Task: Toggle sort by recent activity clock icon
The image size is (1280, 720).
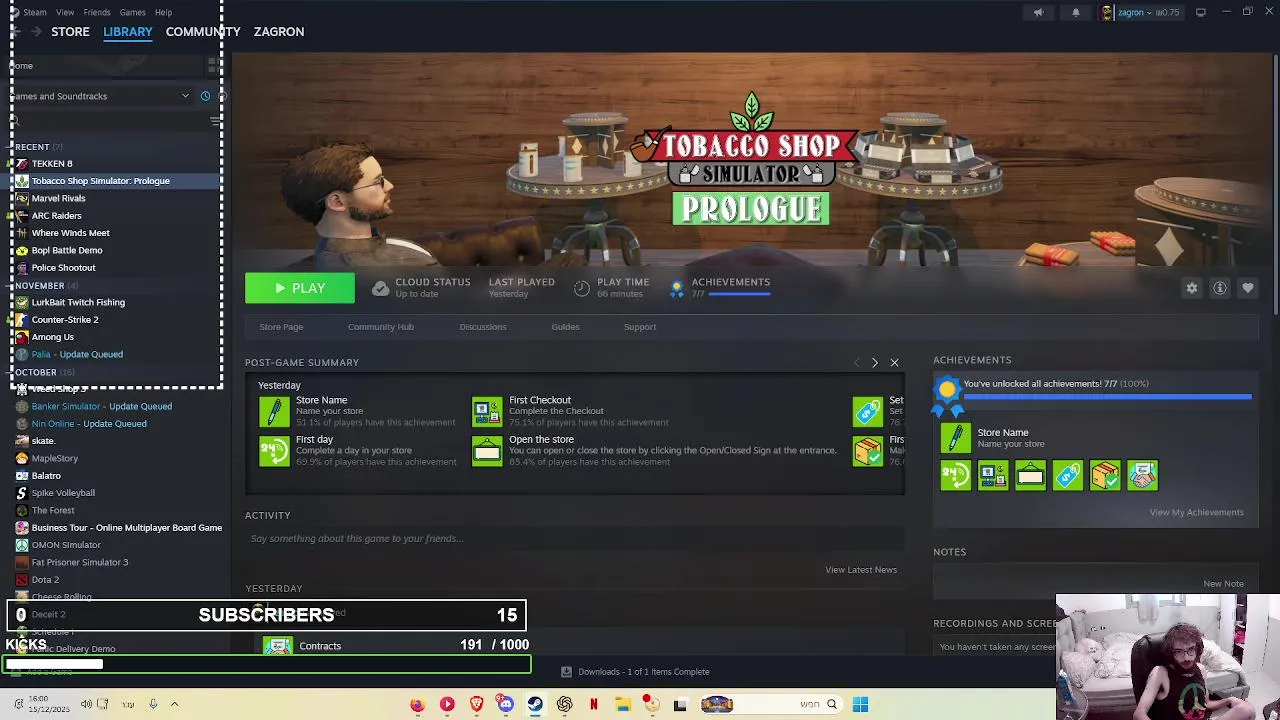Action: [x=205, y=96]
